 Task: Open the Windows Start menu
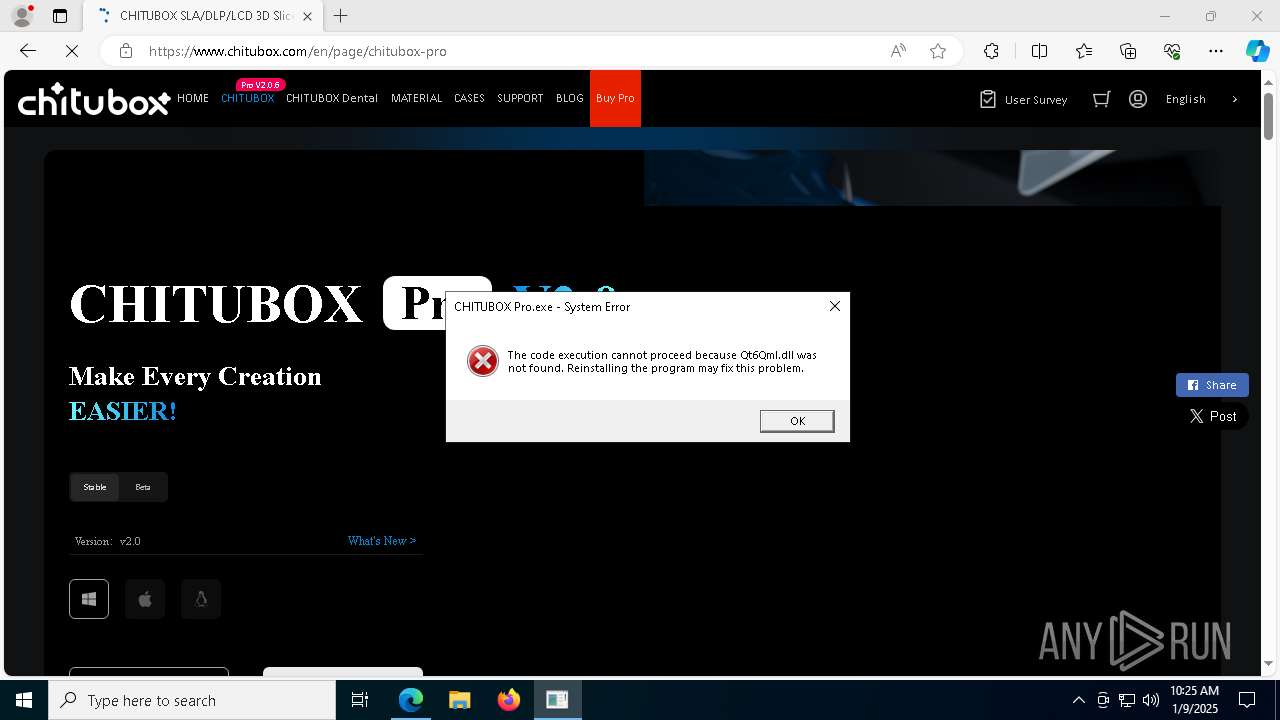pos(24,700)
